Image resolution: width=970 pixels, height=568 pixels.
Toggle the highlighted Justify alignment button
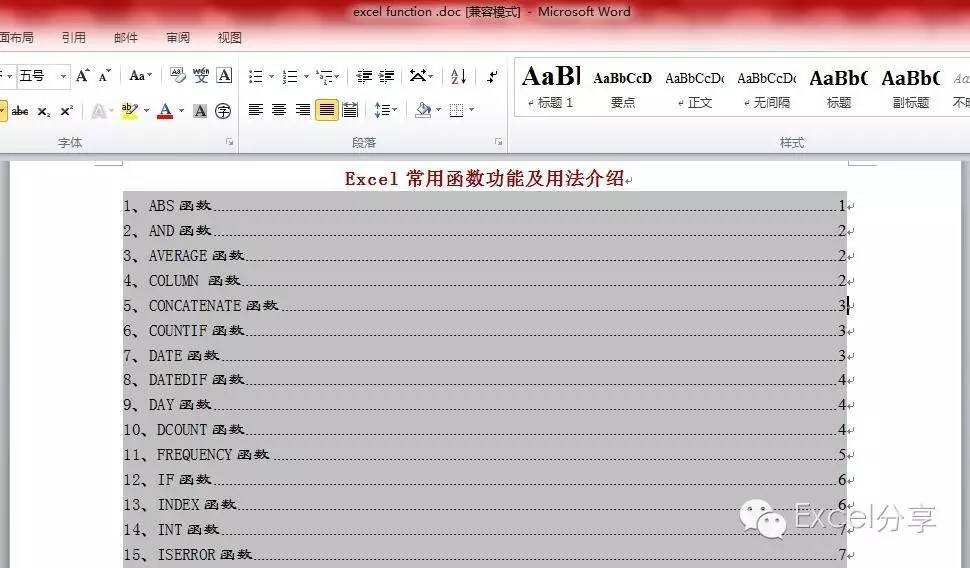pos(327,110)
